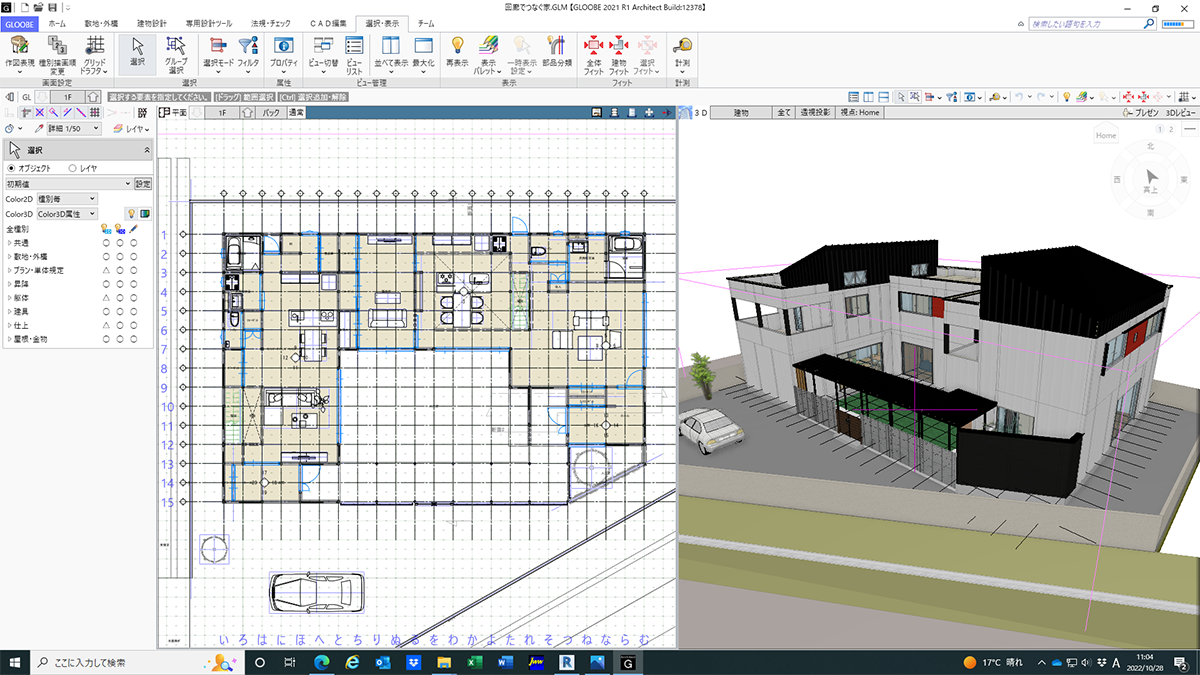1200x675 pixels.
Task: Click the プレゼン button in 3D view
Action: (1144, 113)
